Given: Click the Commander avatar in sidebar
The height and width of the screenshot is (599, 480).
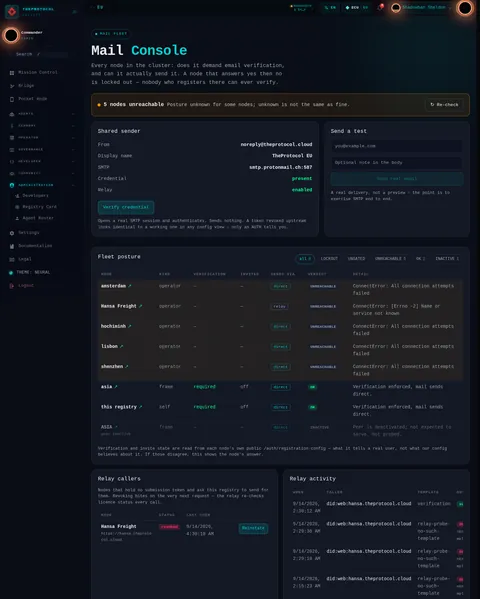Looking at the screenshot, I should [x=11, y=36].
